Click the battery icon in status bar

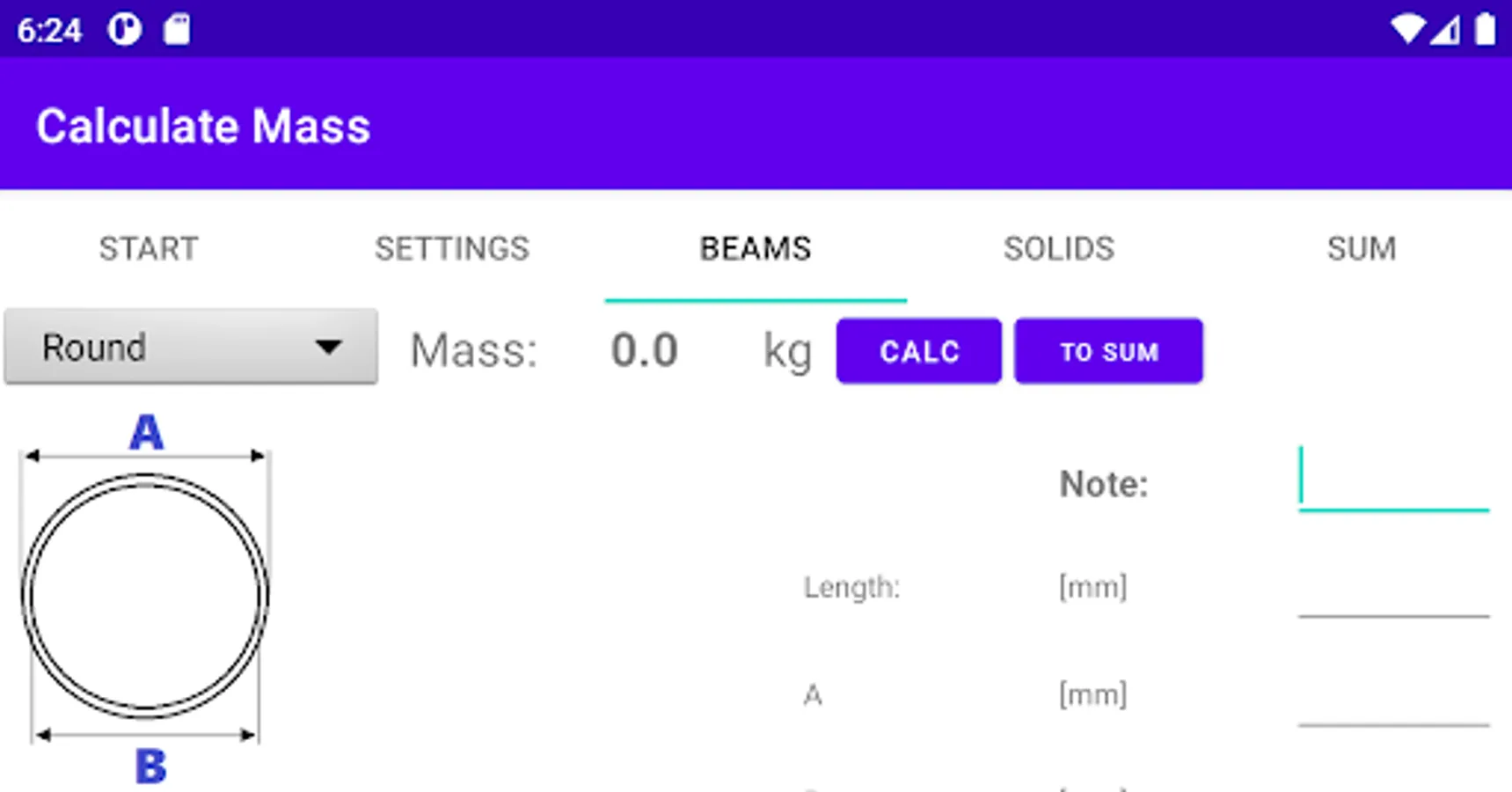tap(1485, 29)
